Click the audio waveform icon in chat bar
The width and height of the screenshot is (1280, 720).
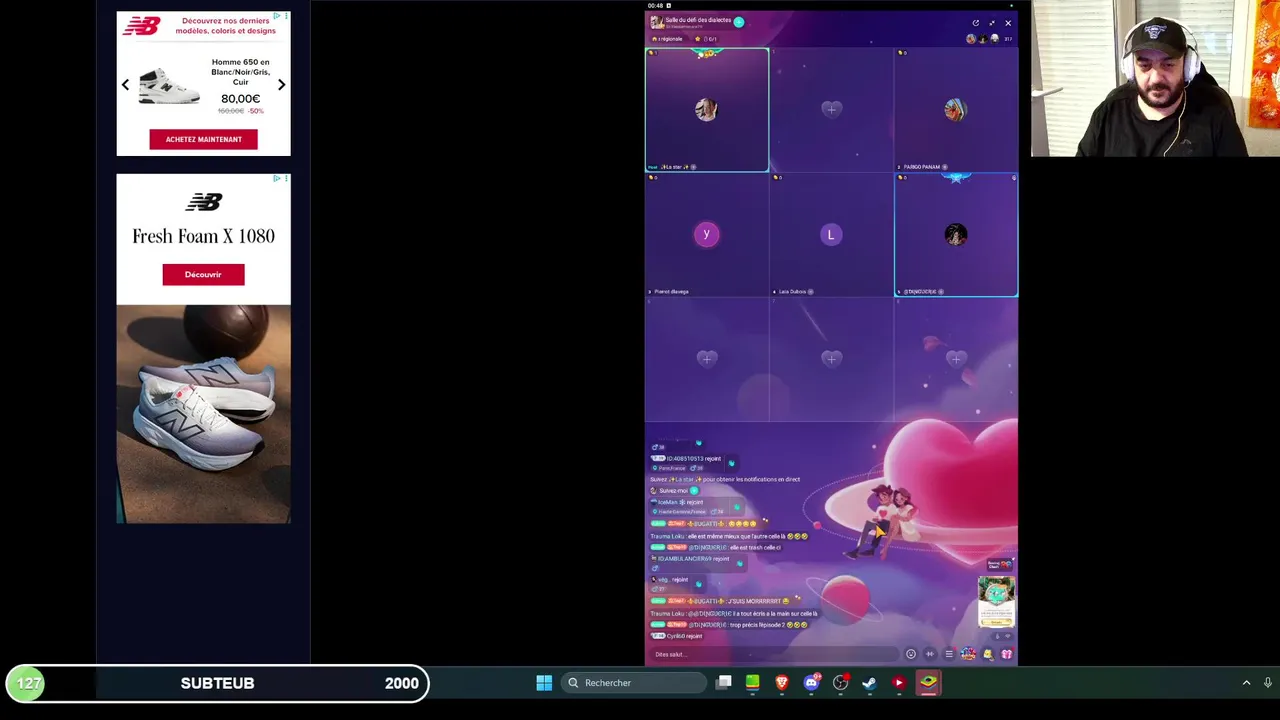click(930, 654)
